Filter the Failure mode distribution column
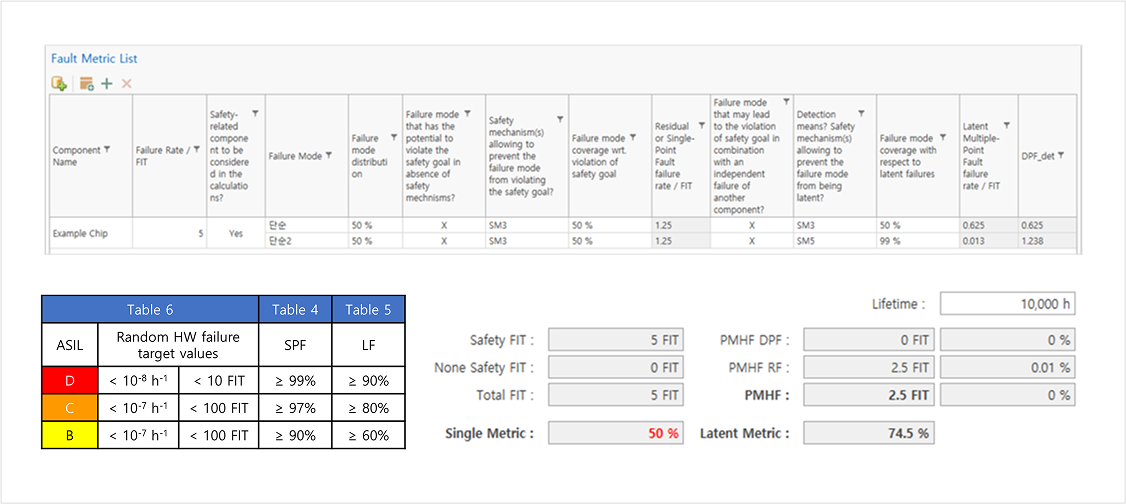The height and width of the screenshot is (504, 1126). pos(394,137)
